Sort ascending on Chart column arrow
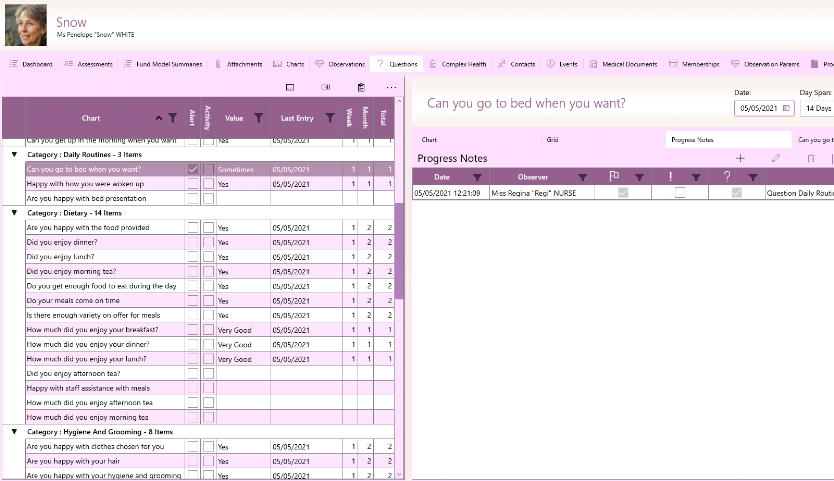 (x=159, y=118)
